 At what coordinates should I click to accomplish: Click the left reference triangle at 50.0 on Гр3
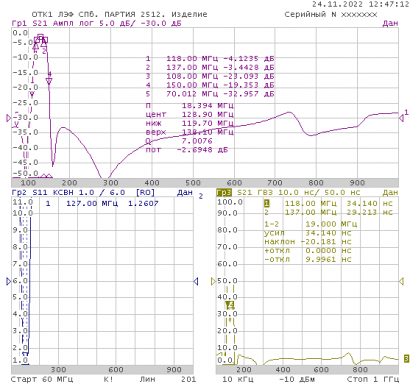[213, 282]
